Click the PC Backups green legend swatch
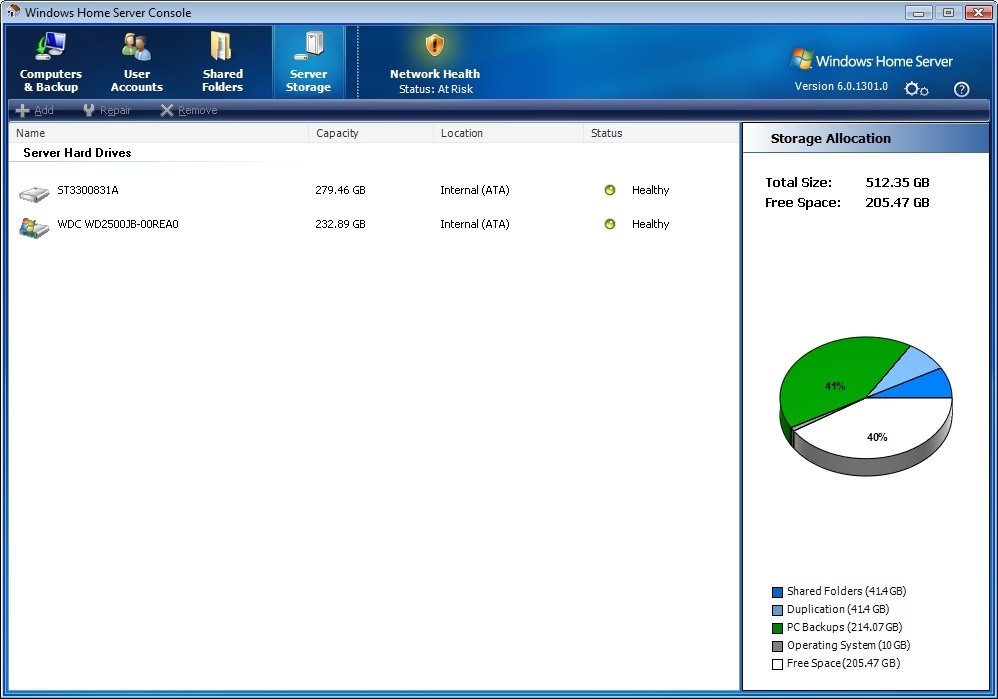Viewport: 998px width, 699px height. (x=777, y=628)
